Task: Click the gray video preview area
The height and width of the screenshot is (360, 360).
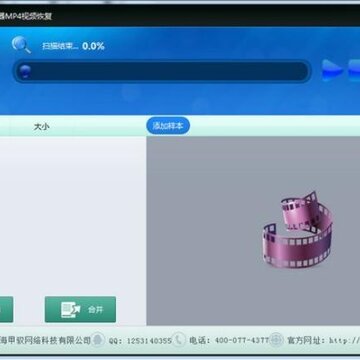Action: pyautogui.click(x=253, y=231)
